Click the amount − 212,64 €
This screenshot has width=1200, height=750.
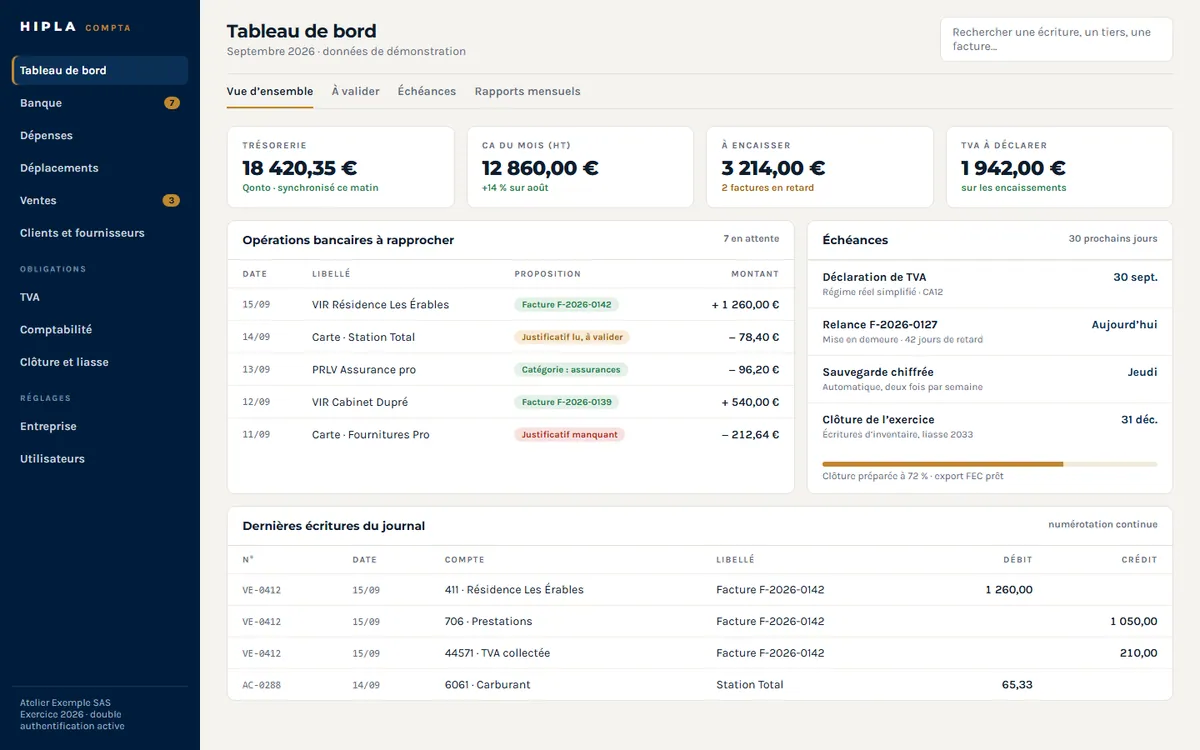coord(750,435)
